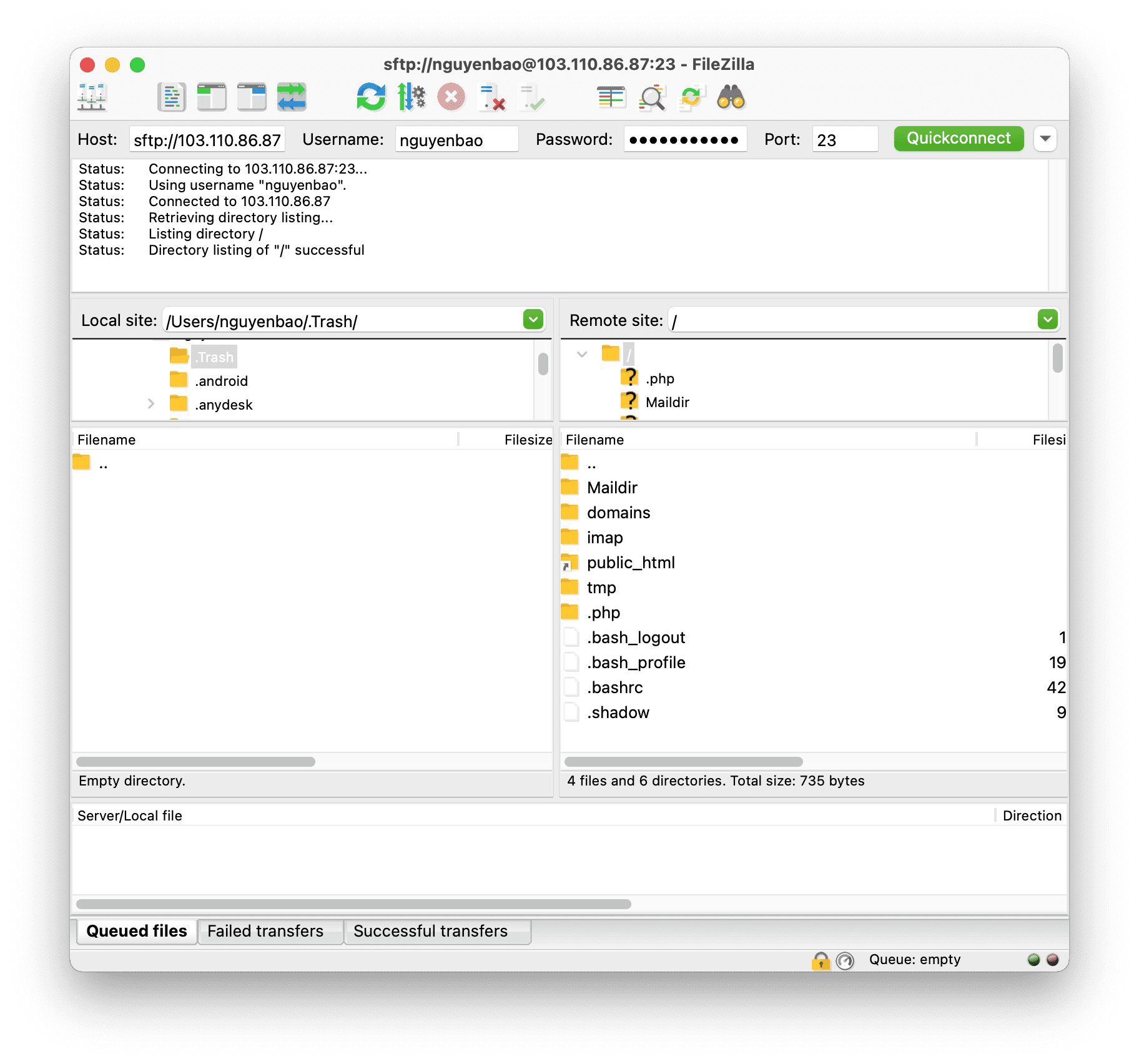Viewport: 1139px width, 1064px height.
Task: Toggle the transfer queue panel
Action: [x=292, y=97]
